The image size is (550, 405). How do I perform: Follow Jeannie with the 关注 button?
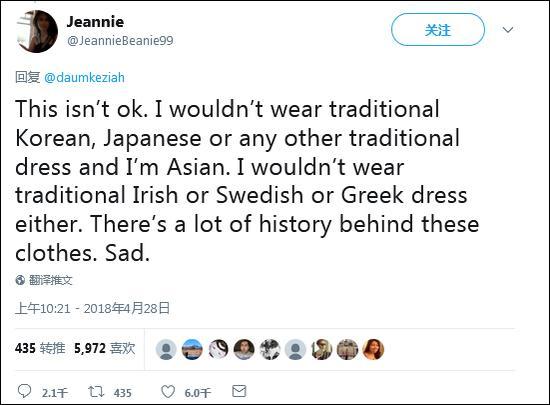click(x=438, y=30)
